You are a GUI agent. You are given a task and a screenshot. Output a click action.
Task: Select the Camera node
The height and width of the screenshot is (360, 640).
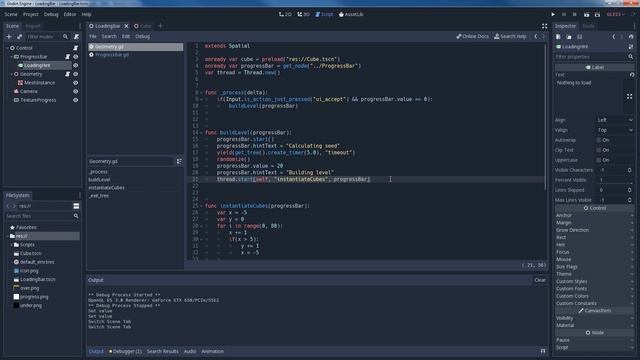[29, 91]
